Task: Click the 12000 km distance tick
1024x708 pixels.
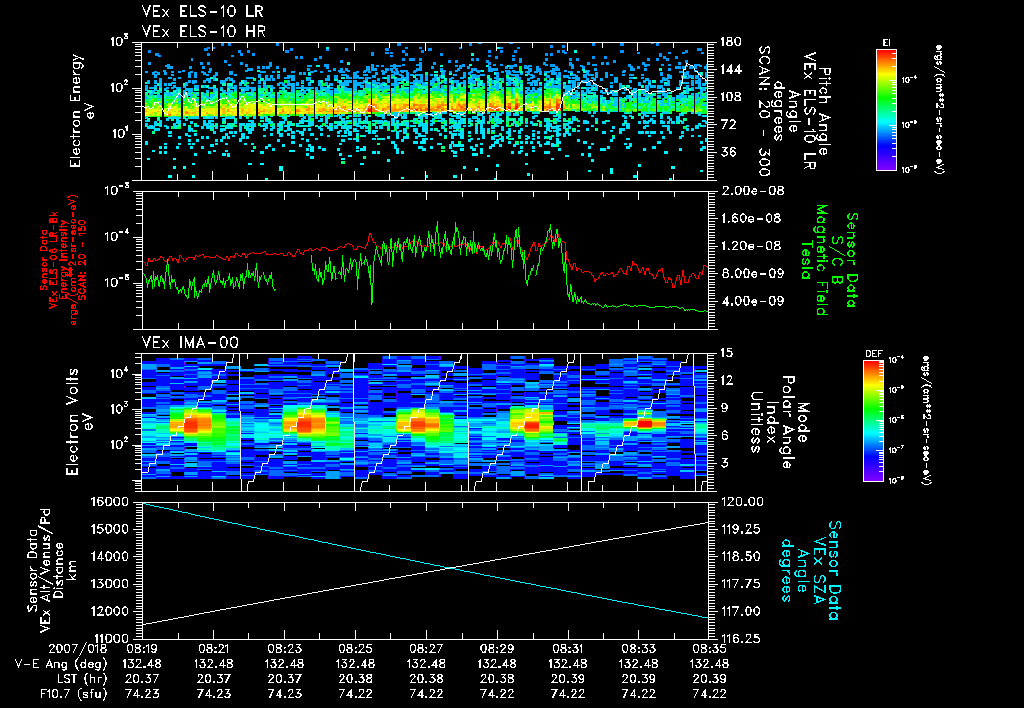Action: [111, 611]
